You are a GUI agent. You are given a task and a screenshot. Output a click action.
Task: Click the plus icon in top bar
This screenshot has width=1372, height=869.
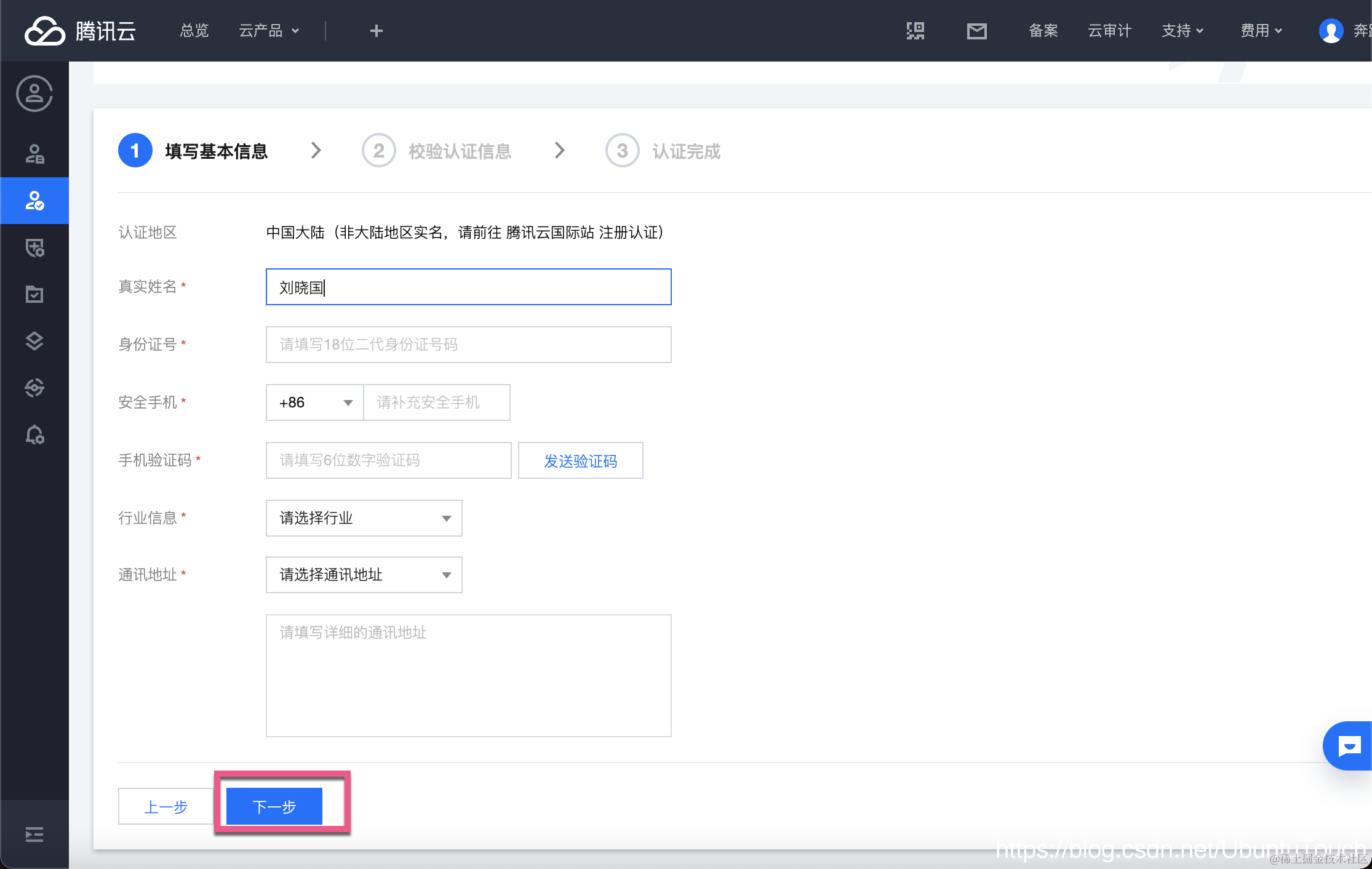(376, 31)
